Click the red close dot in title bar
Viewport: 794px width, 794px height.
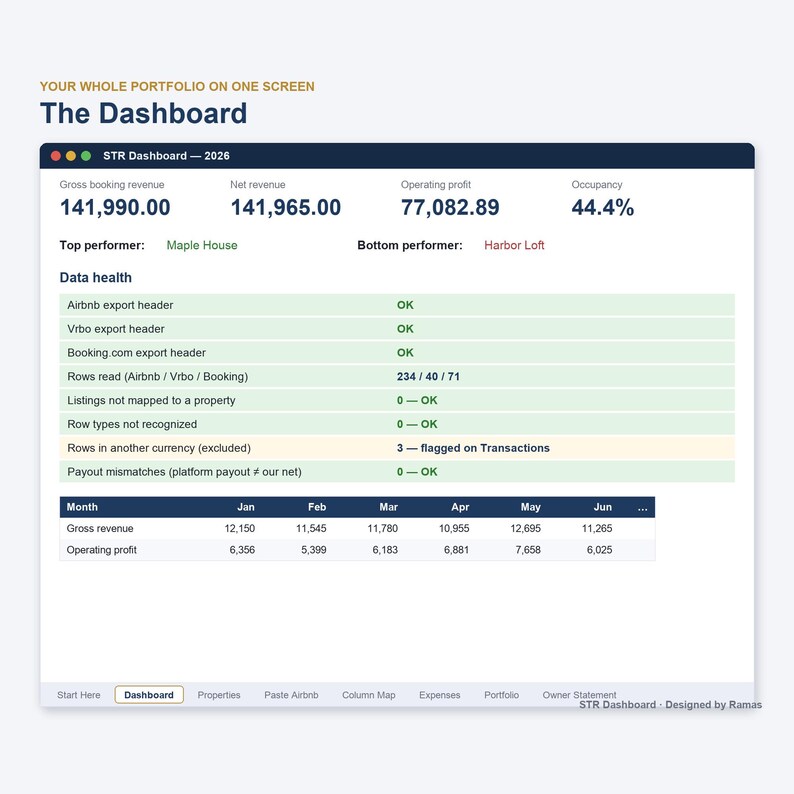56,156
